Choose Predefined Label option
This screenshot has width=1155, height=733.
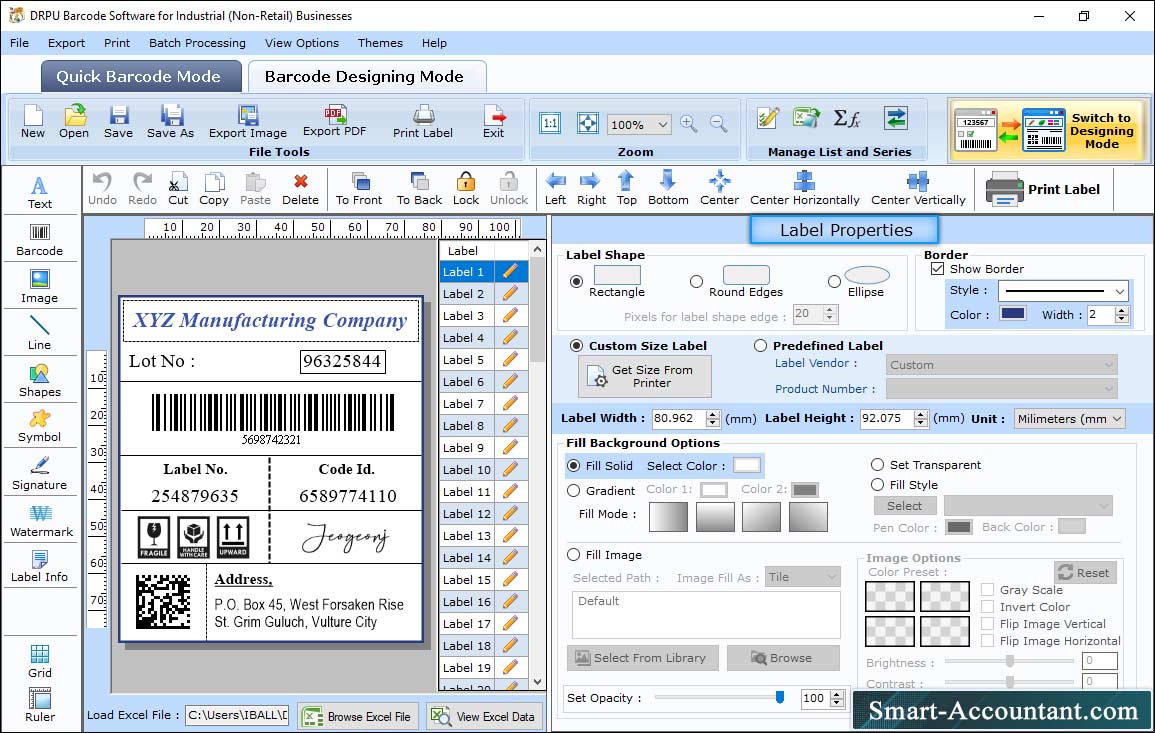coord(760,346)
